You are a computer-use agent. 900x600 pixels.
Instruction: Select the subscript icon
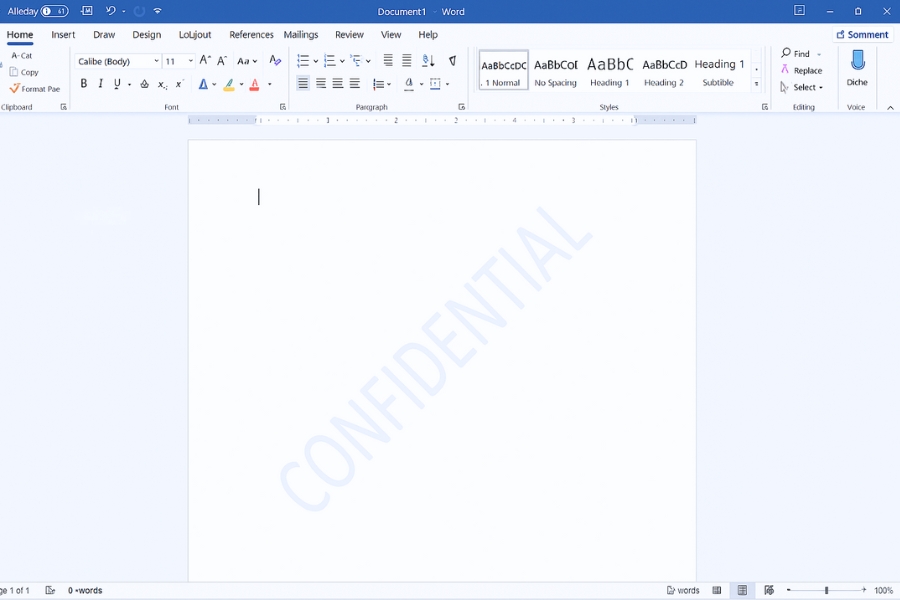click(161, 84)
